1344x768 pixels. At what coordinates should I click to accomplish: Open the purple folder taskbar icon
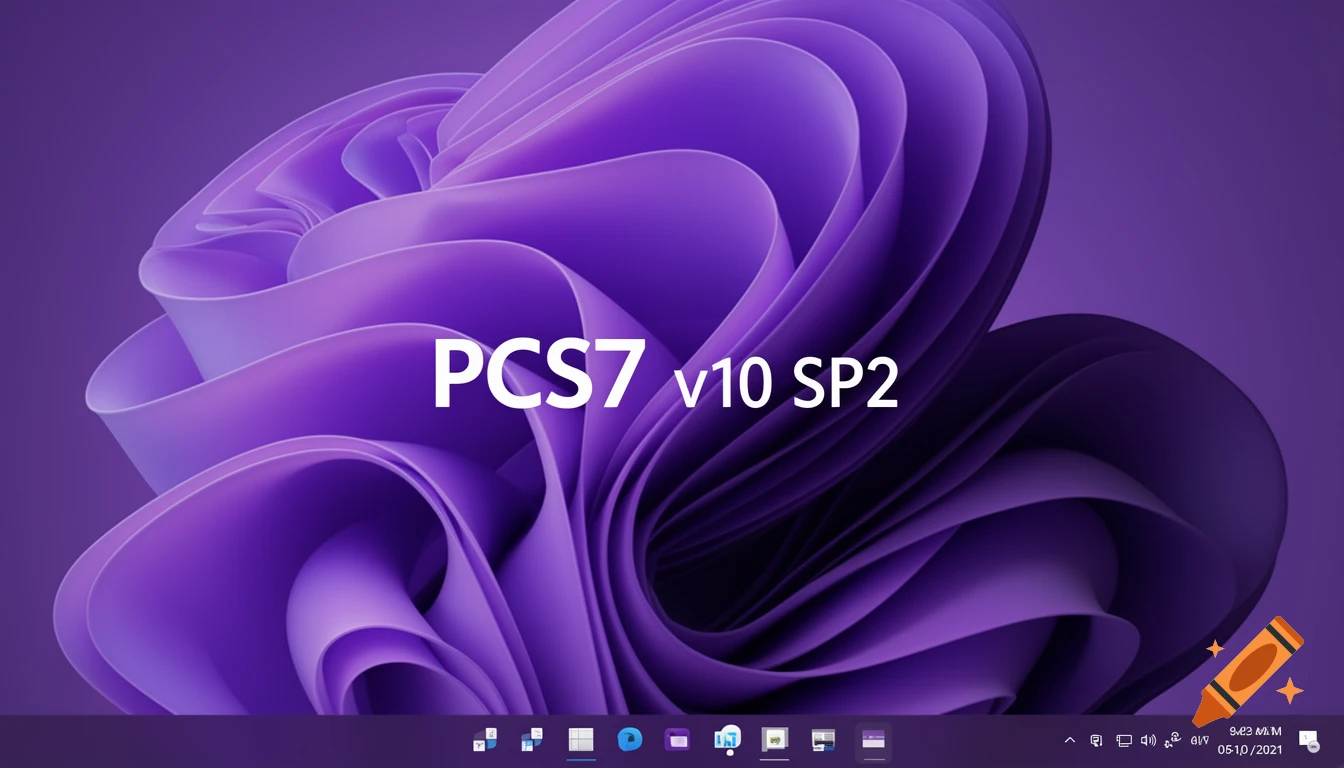click(x=678, y=740)
